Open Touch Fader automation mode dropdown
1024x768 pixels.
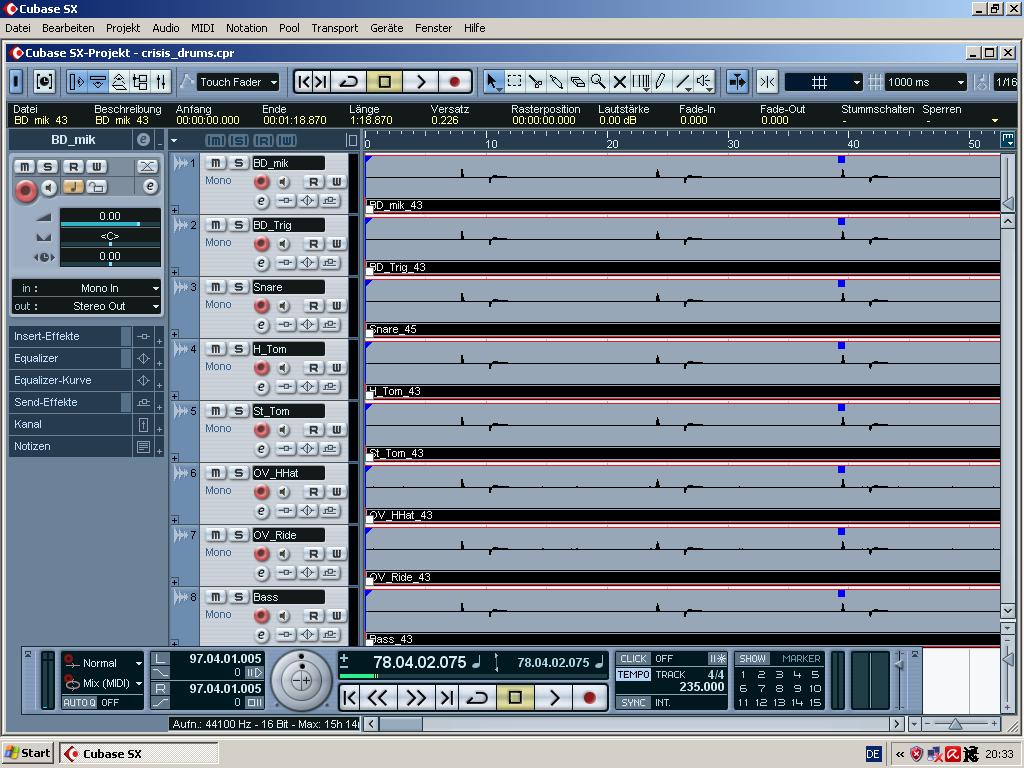point(238,82)
